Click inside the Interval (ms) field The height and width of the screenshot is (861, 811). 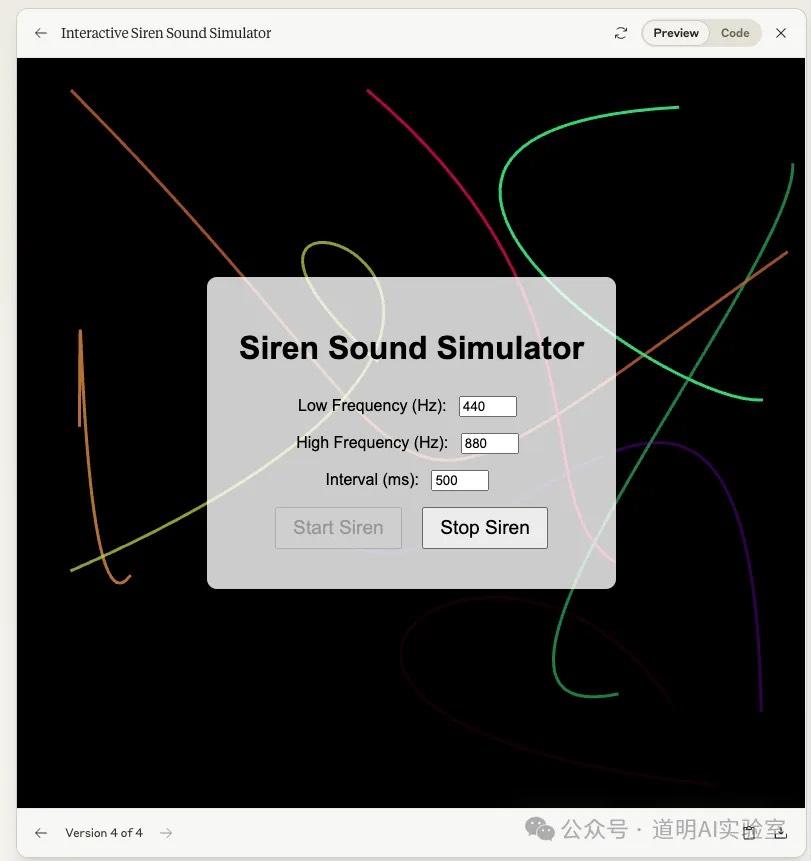(459, 479)
